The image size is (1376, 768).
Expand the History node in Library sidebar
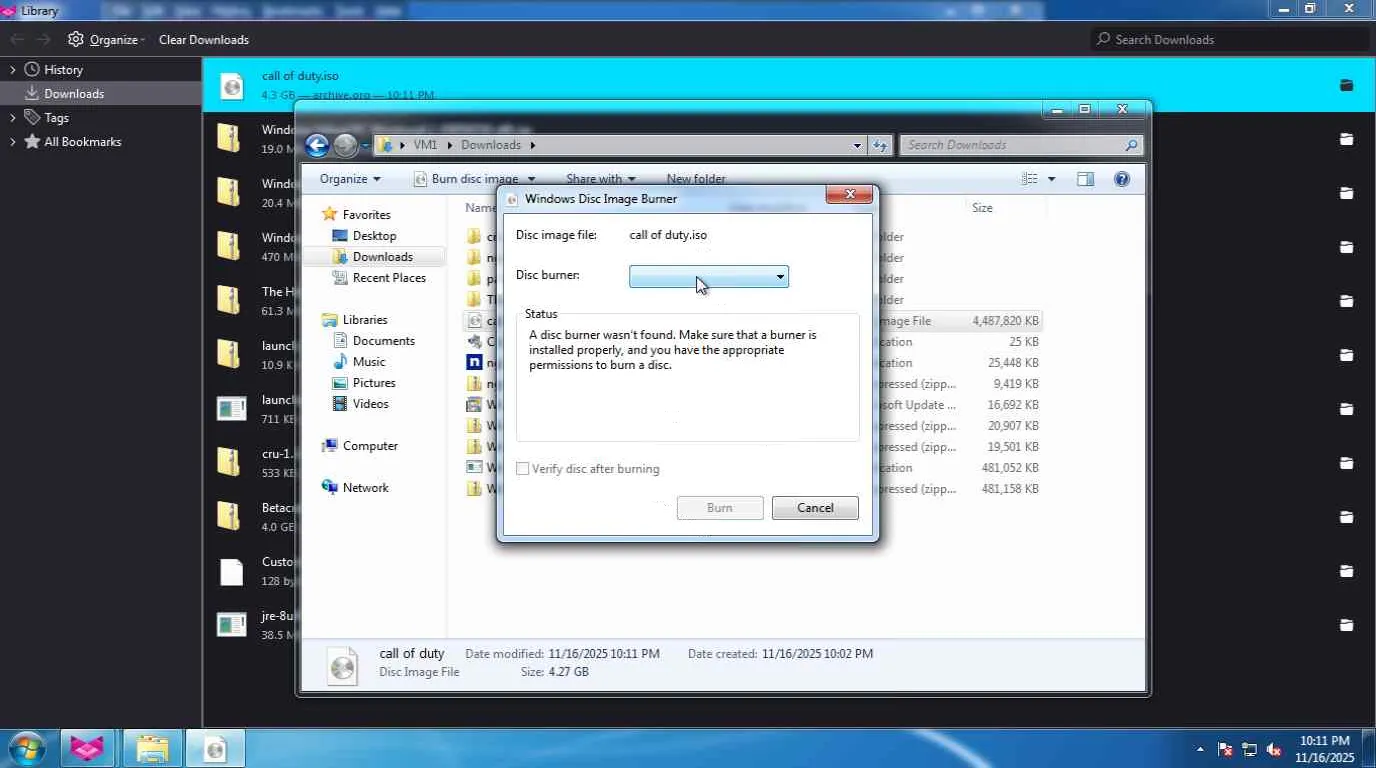(13, 70)
